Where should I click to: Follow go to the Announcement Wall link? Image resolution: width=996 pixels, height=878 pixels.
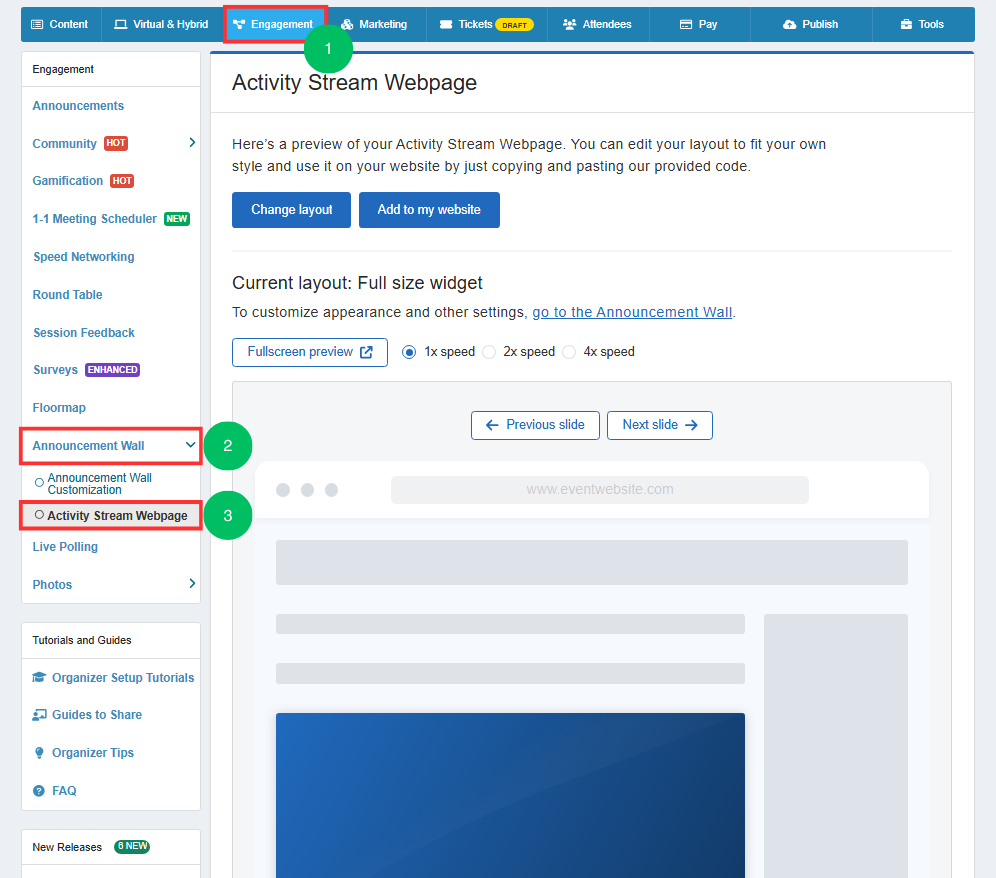point(632,312)
